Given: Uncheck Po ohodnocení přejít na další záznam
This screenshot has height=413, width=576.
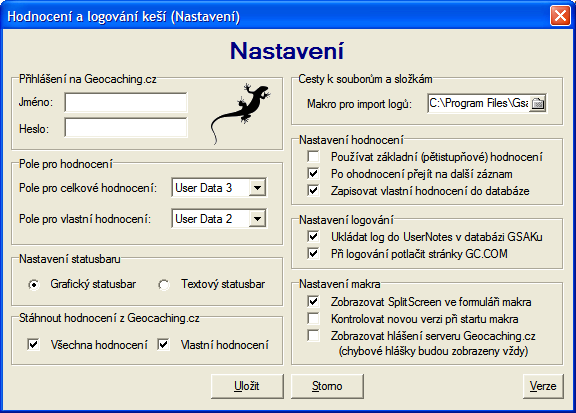Looking at the screenshot, I should [x=313, y=173].
